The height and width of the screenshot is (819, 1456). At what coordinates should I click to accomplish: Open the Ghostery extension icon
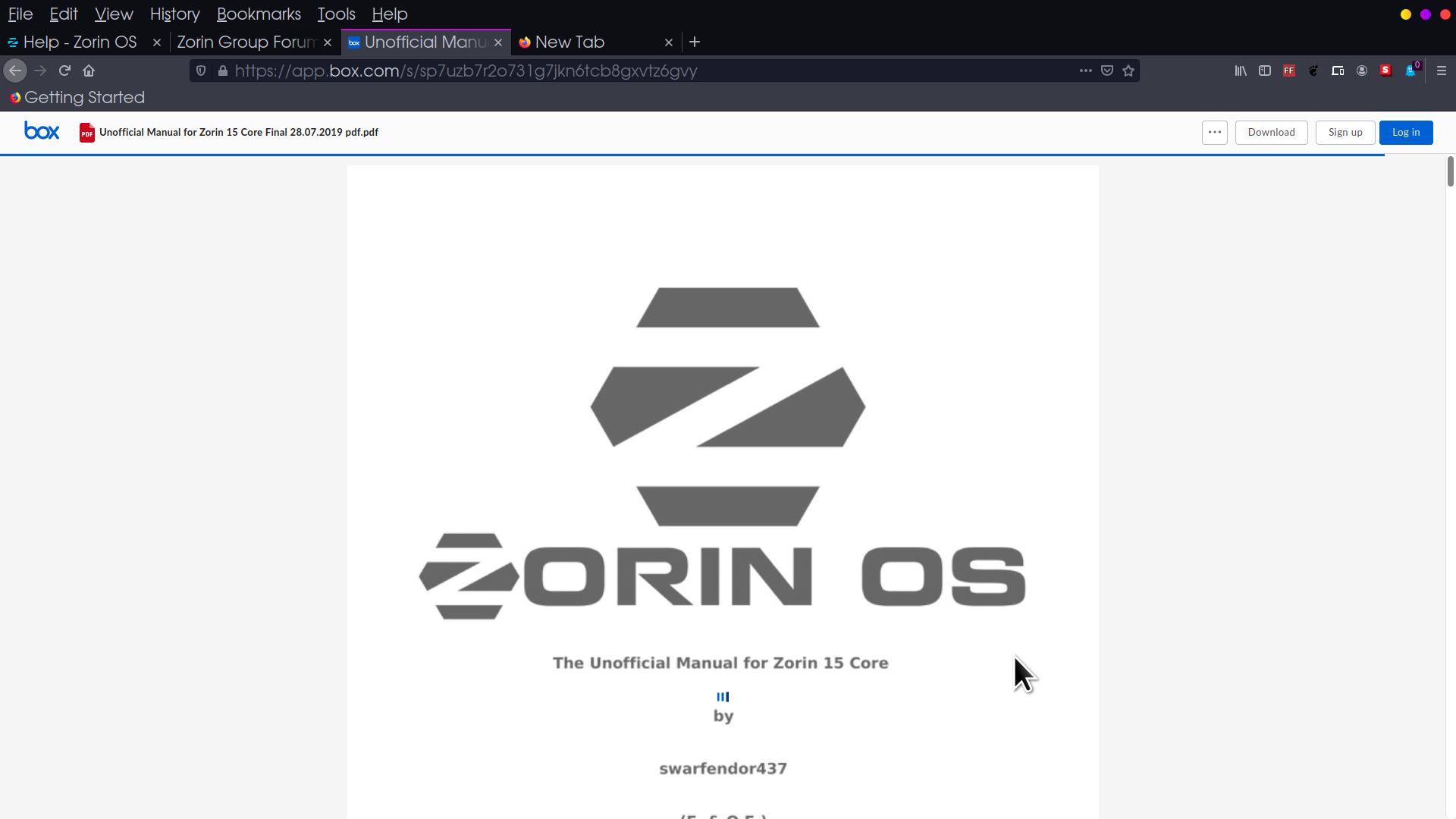tap(1411, 70)
